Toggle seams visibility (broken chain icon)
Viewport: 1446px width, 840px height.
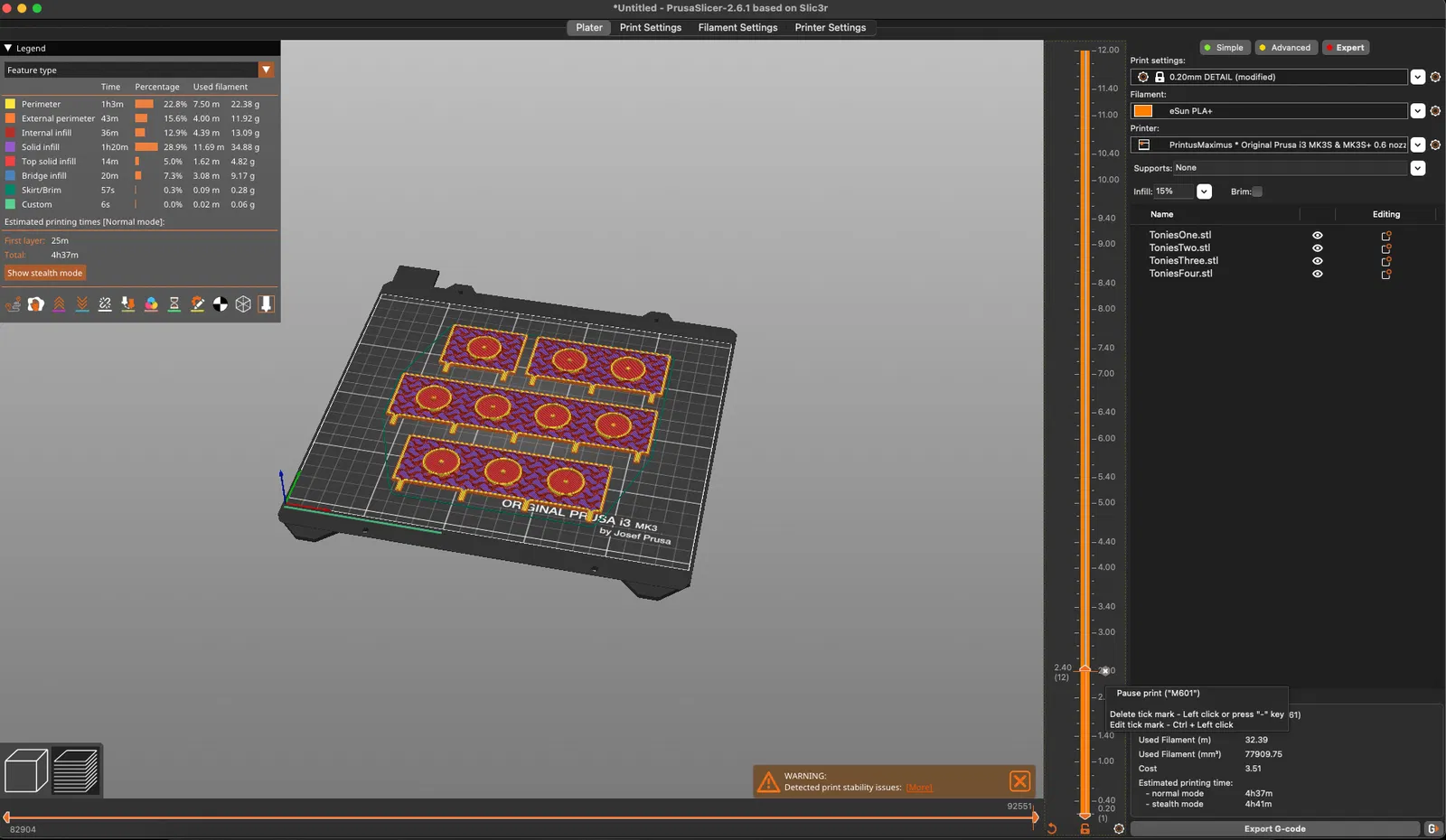(x=105, y=304)
